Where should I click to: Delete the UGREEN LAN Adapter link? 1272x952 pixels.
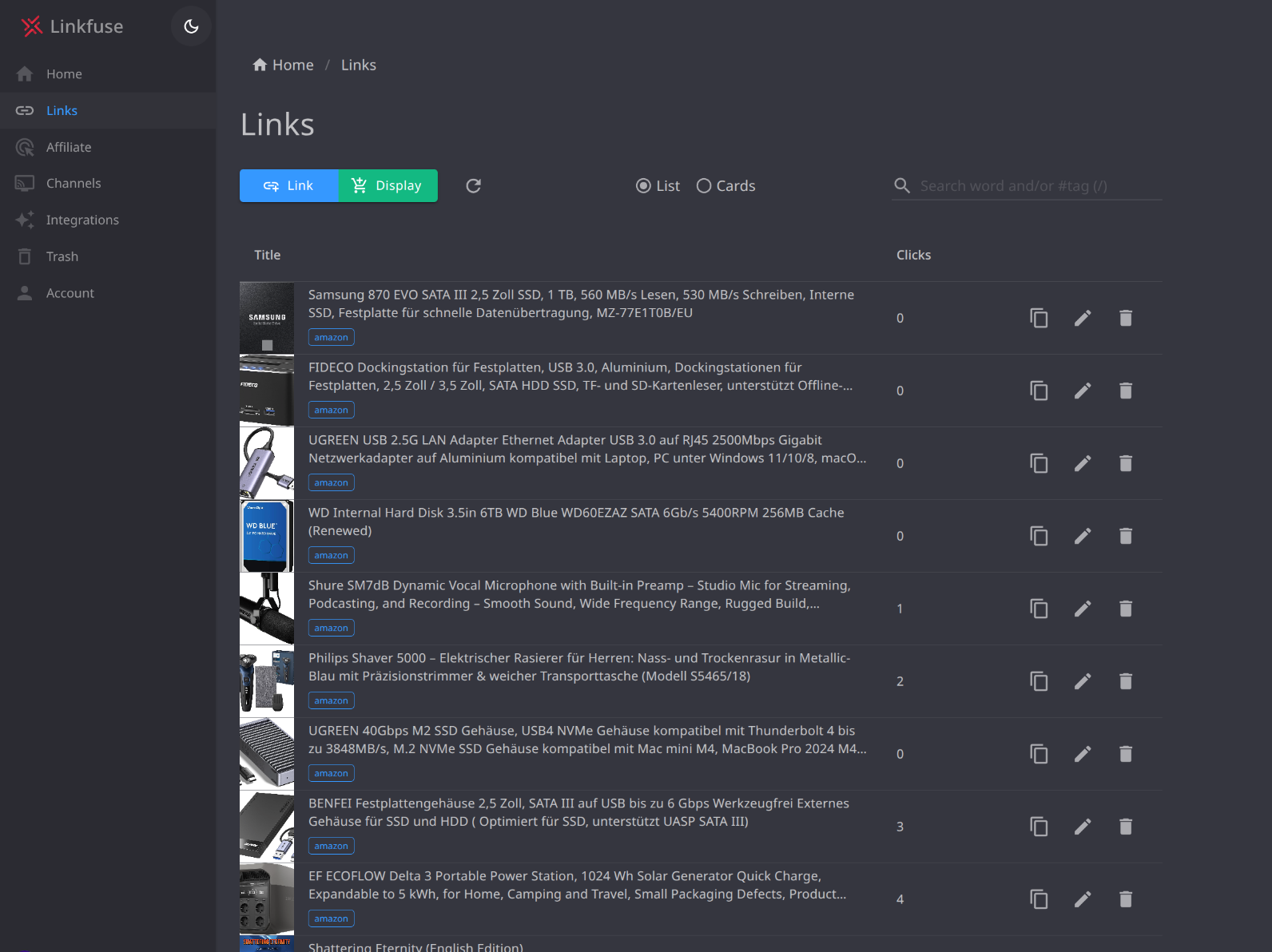[1126, 463]
